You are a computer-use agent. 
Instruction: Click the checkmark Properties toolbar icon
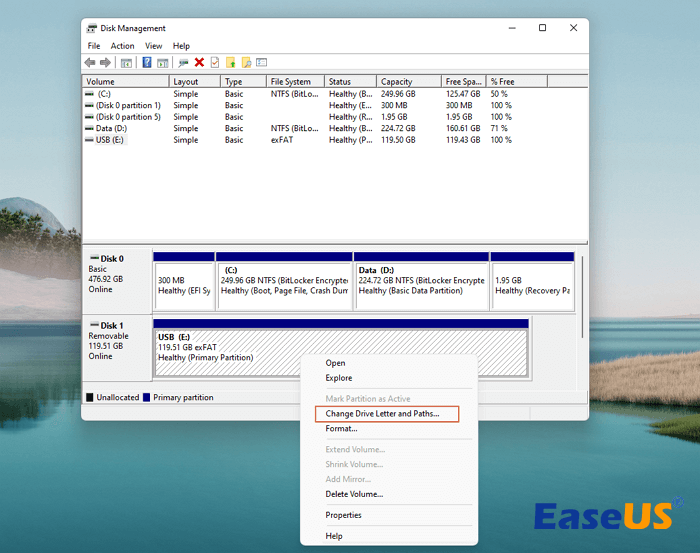pos(214,62)
